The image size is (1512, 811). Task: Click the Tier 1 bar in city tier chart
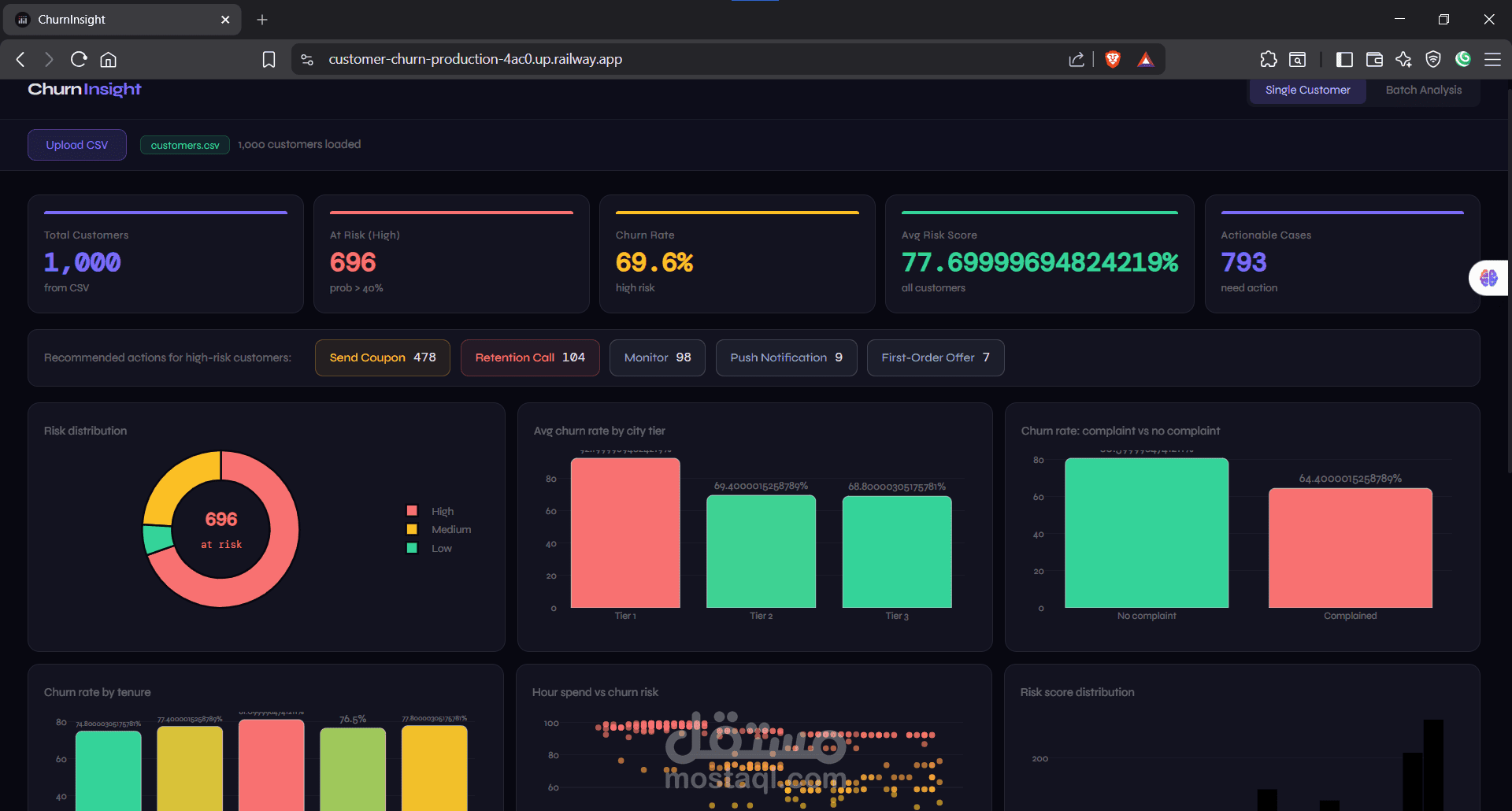tap(625, 533)
